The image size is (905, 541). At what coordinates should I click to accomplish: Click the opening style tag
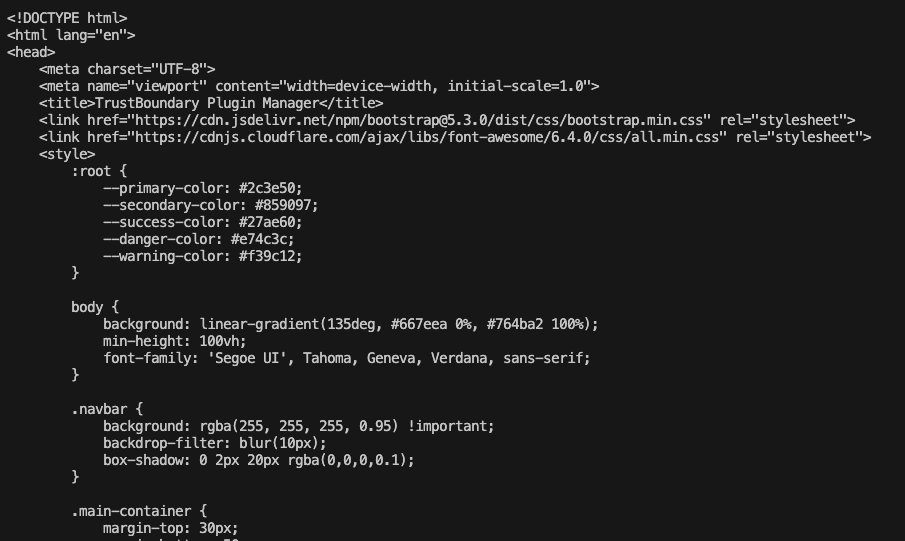click(x=67, y=154)
